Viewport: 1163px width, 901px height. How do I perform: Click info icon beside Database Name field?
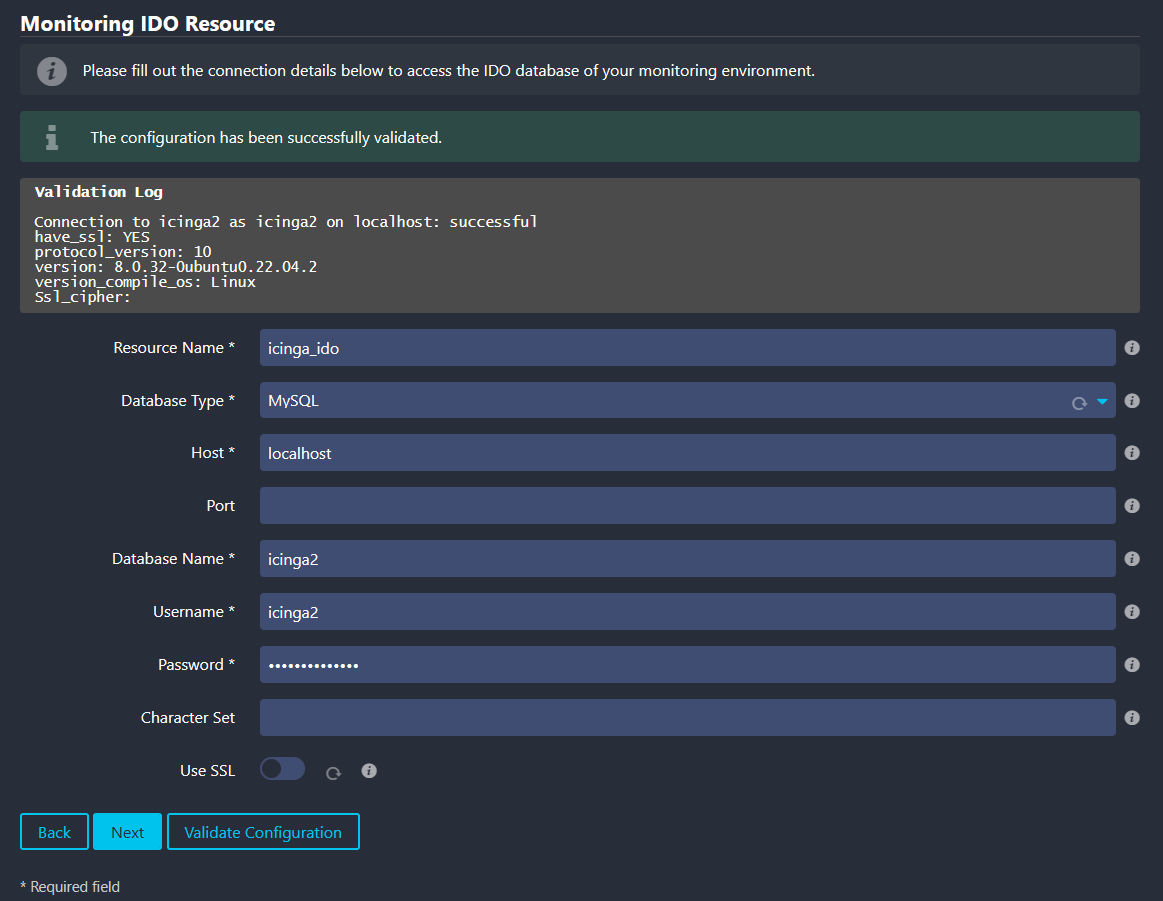(x=1132, y=559)
